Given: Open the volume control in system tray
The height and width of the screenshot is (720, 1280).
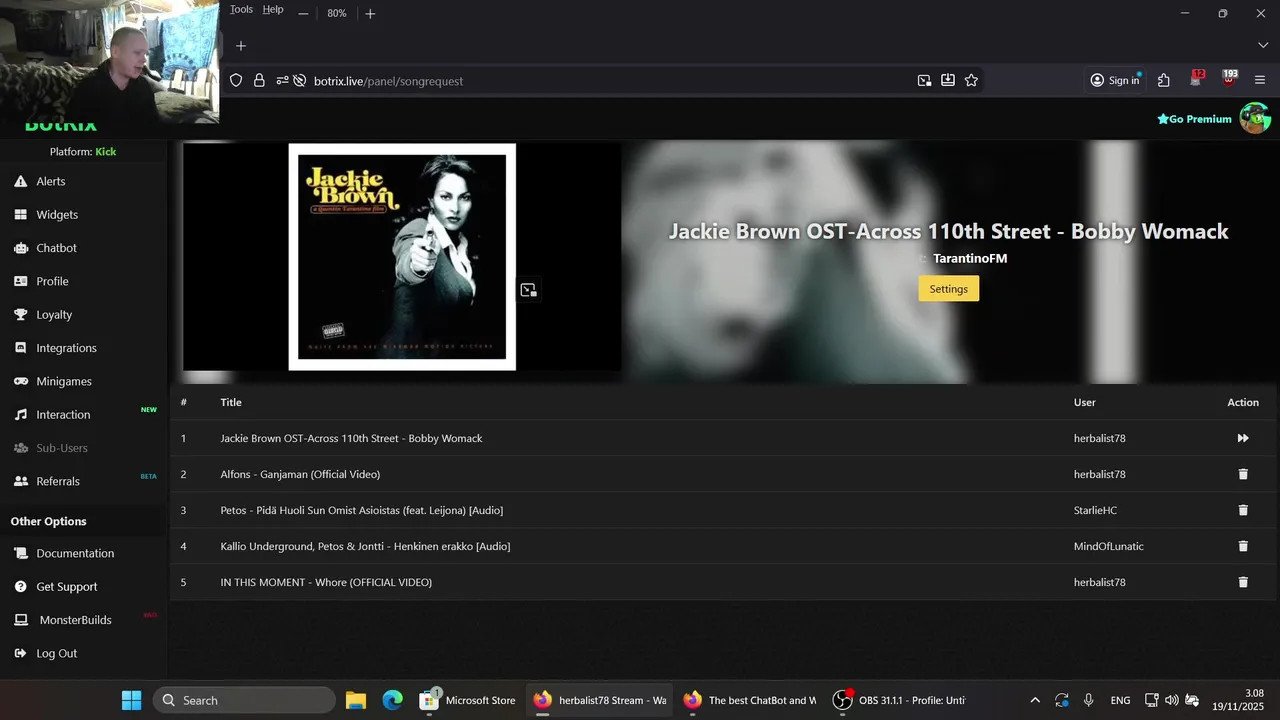Looking at the screenshot, I should click(x=1171, y=700).
